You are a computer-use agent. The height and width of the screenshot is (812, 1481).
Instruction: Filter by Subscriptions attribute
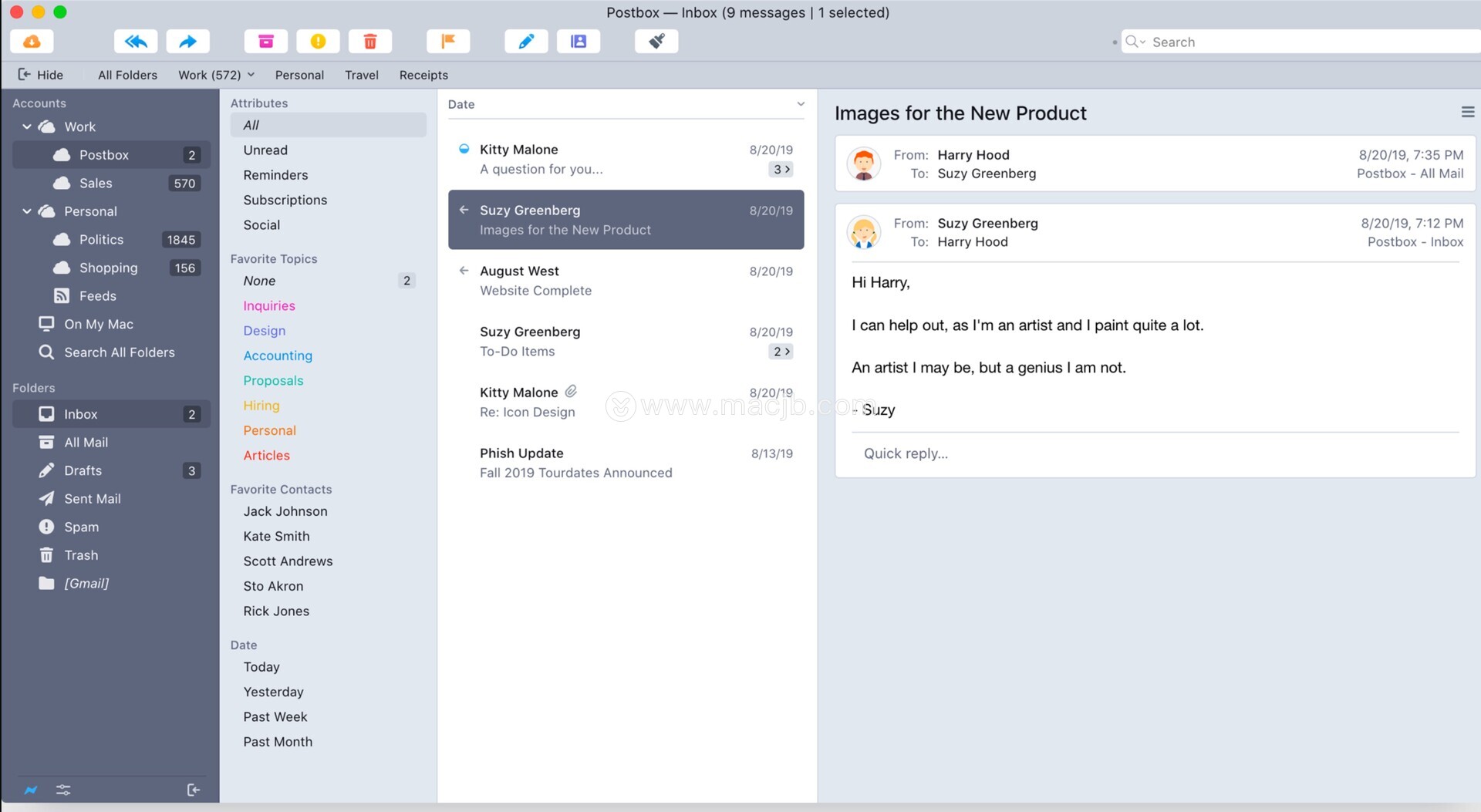(285, 200)
